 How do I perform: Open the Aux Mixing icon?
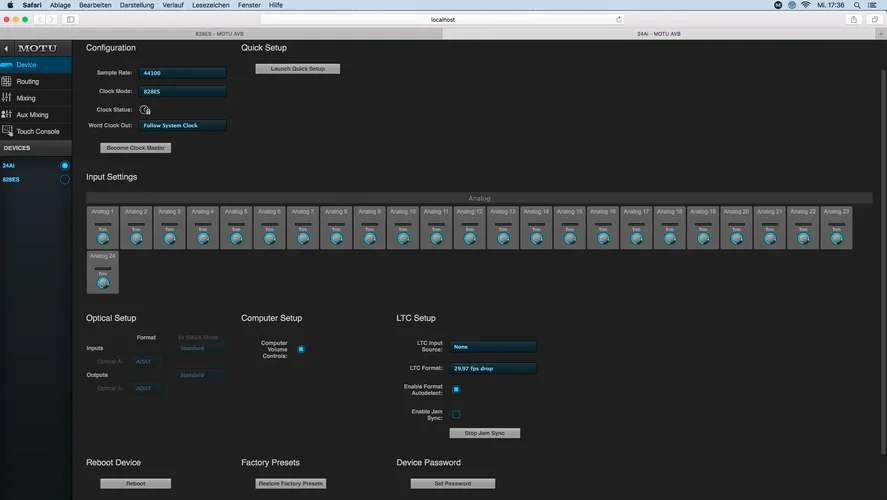click(7, 115)
